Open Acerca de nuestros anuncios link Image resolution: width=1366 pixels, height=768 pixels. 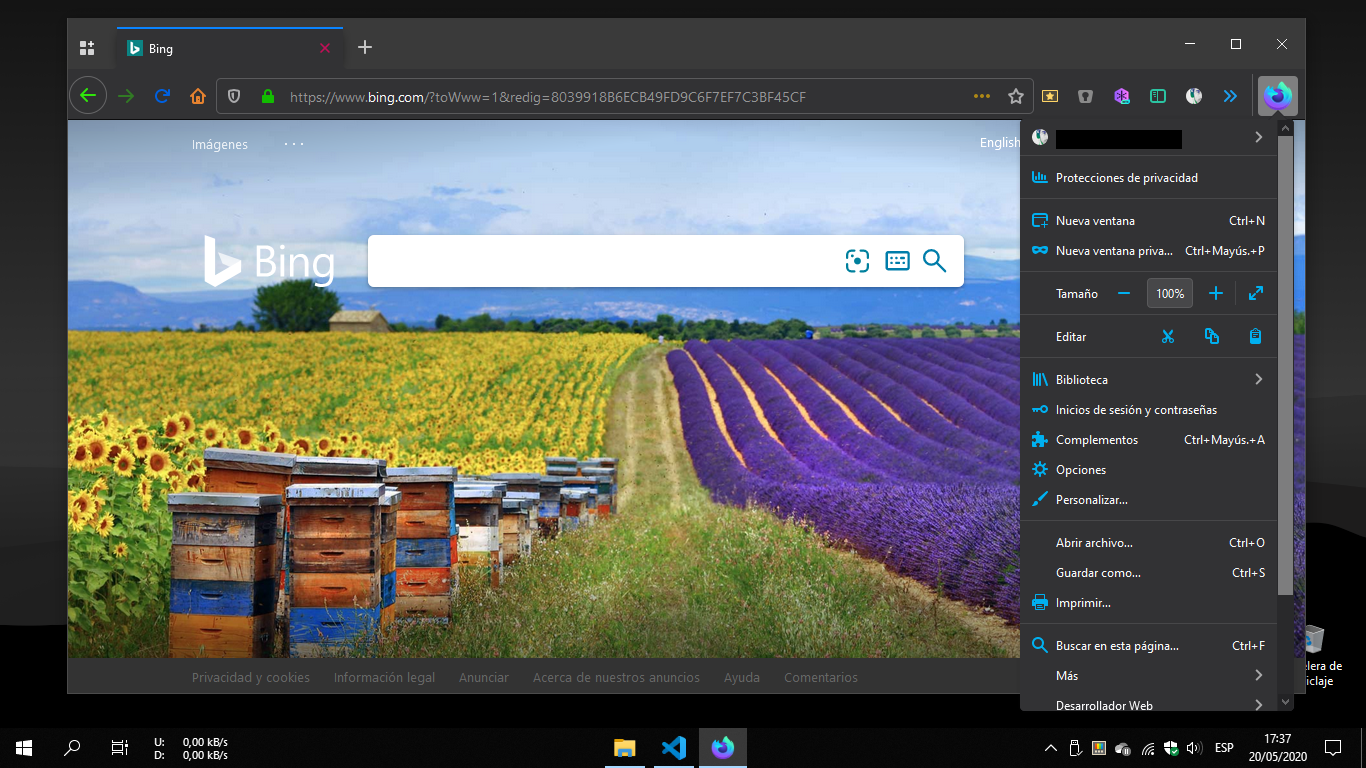(616, 677)
